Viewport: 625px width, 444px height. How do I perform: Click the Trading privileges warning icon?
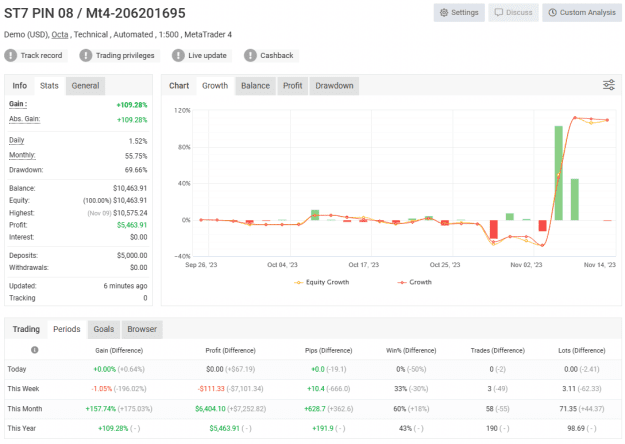tap(86, 55)
